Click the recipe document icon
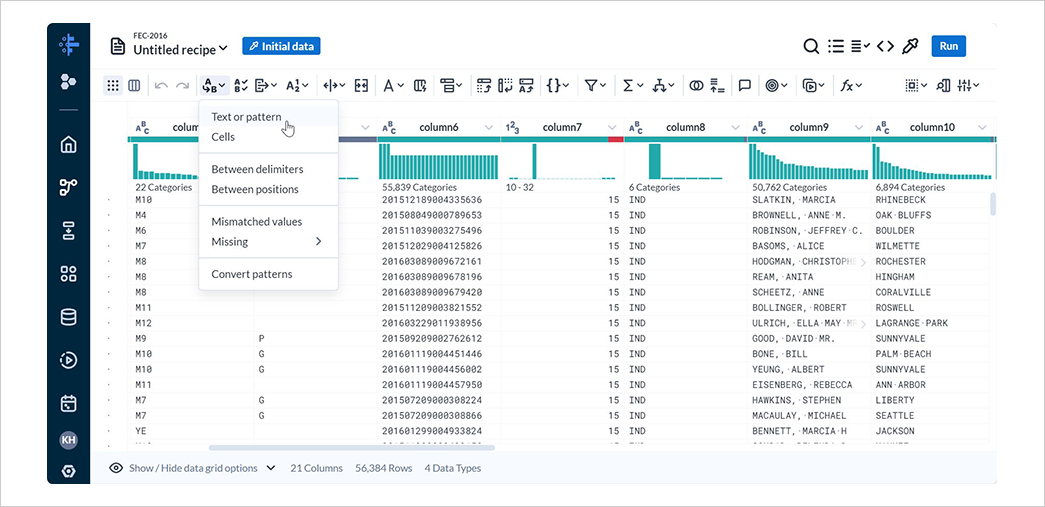 tap(118, 46)
